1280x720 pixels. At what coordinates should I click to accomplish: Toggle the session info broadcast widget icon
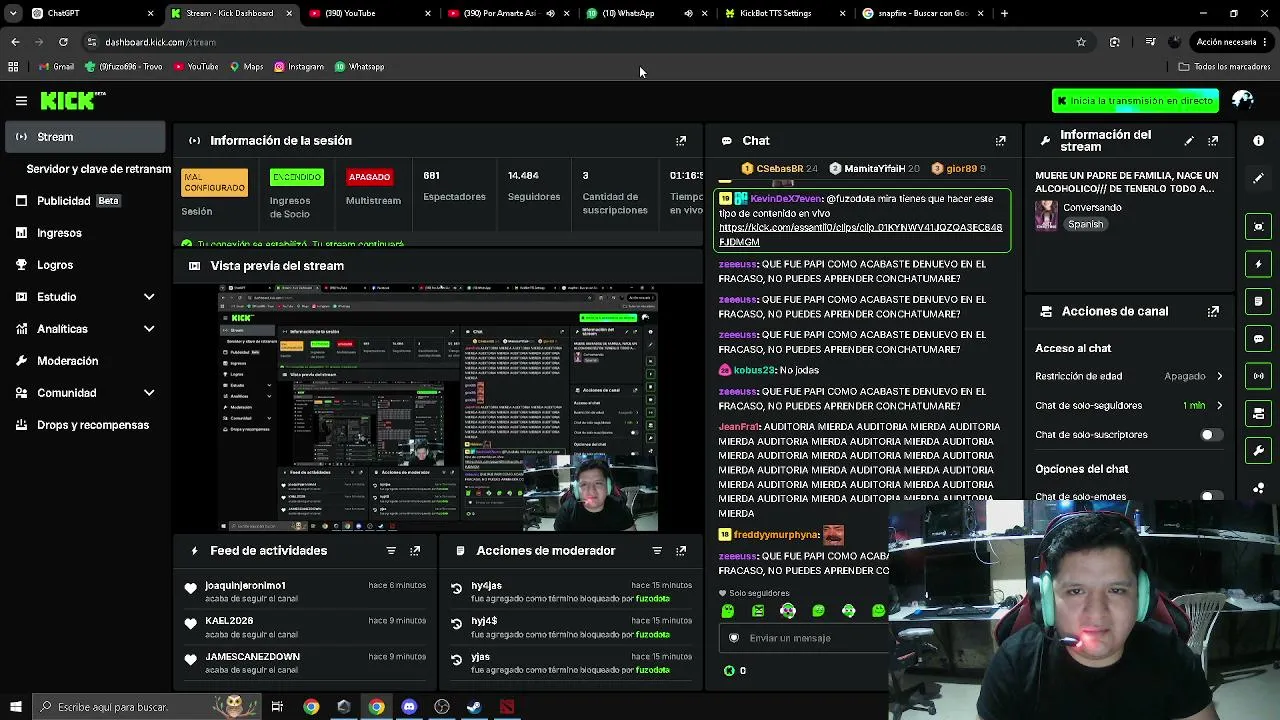pyautogui.click(x=1259, y=376)
